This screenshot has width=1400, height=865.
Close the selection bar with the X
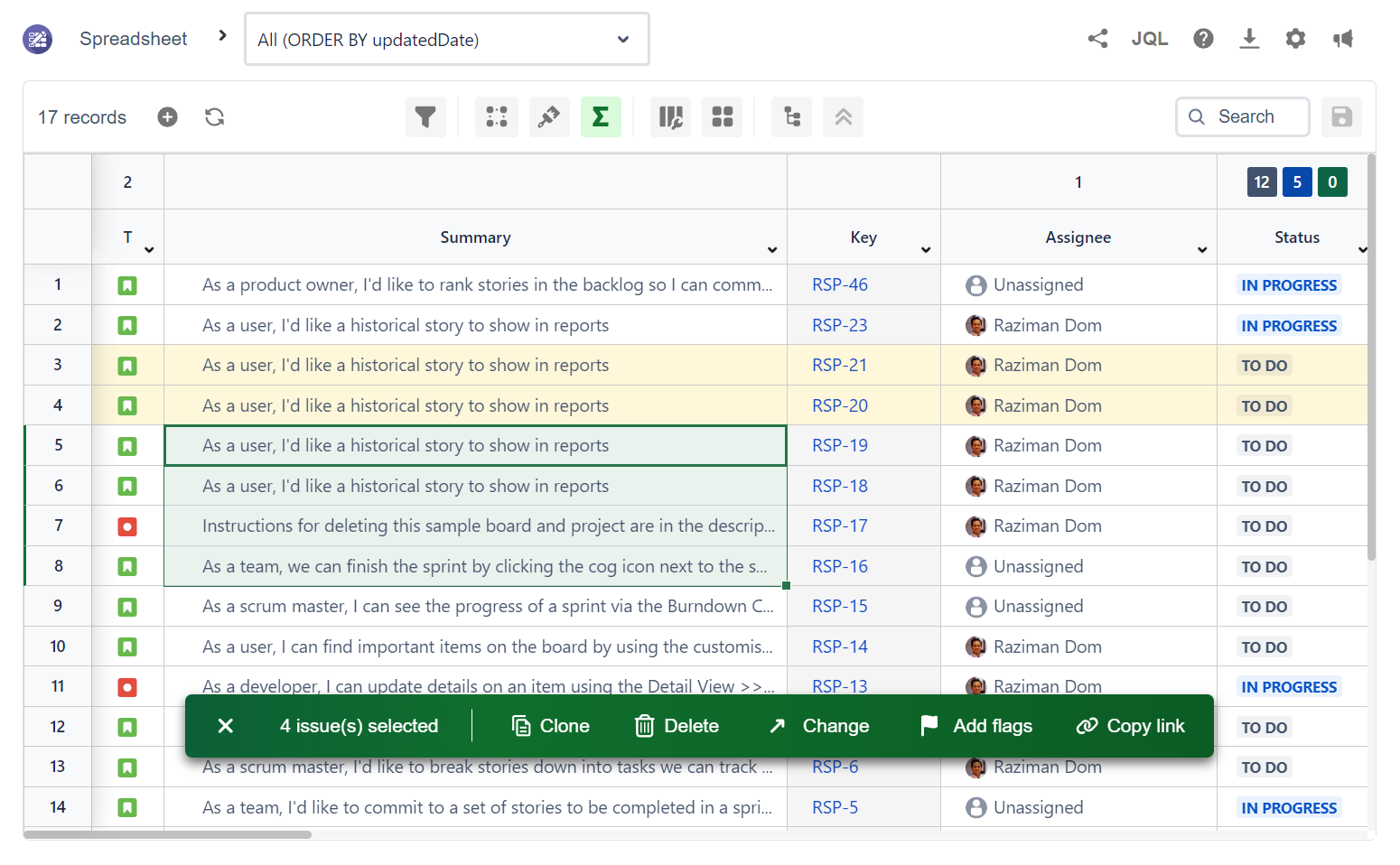226,726
